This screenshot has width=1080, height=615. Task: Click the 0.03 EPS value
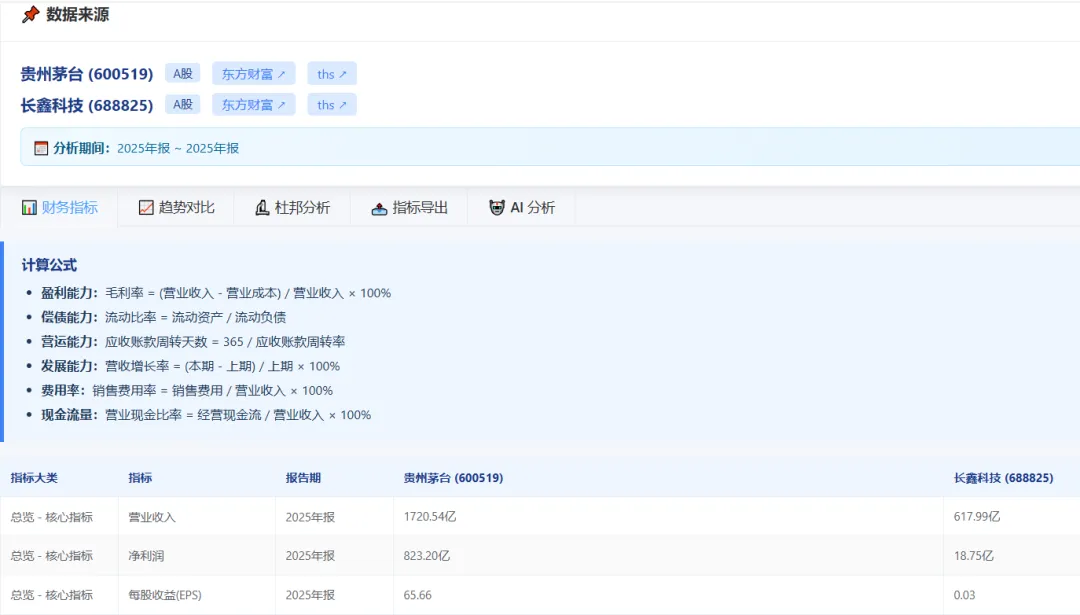[x=964, y=595]
